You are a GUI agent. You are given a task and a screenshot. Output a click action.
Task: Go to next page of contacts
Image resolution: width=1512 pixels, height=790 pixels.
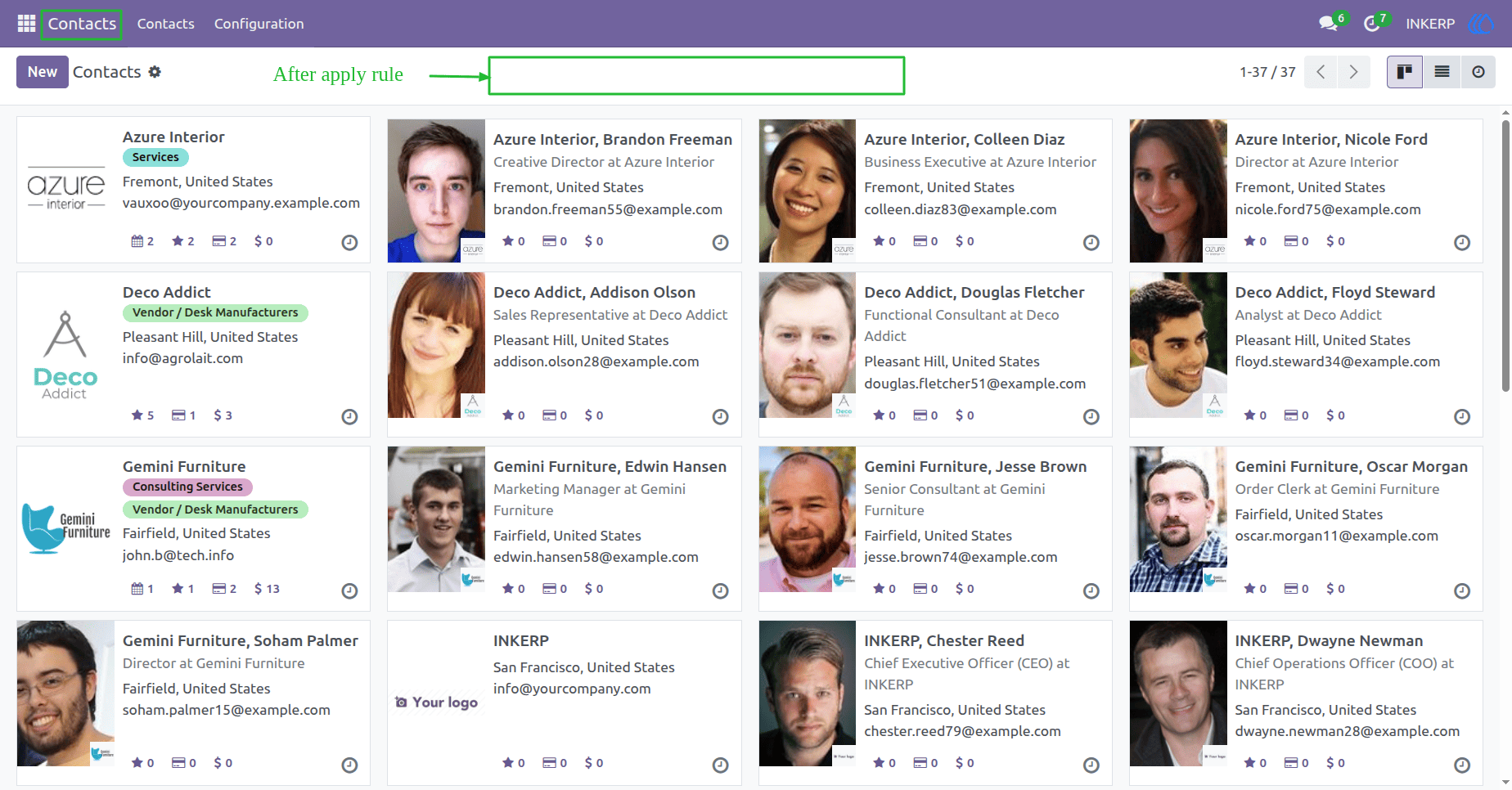pyautogui.click(x=1354, y=72)
